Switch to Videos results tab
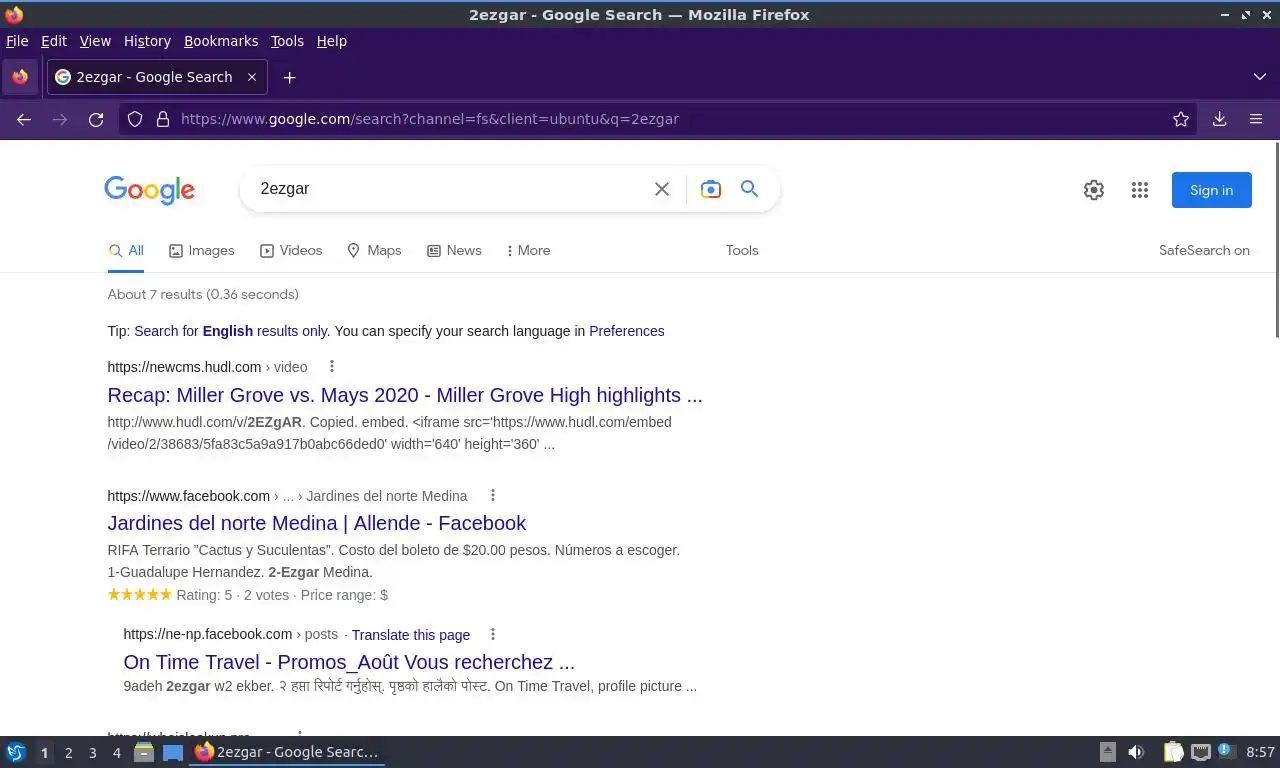 pos(291,251)
